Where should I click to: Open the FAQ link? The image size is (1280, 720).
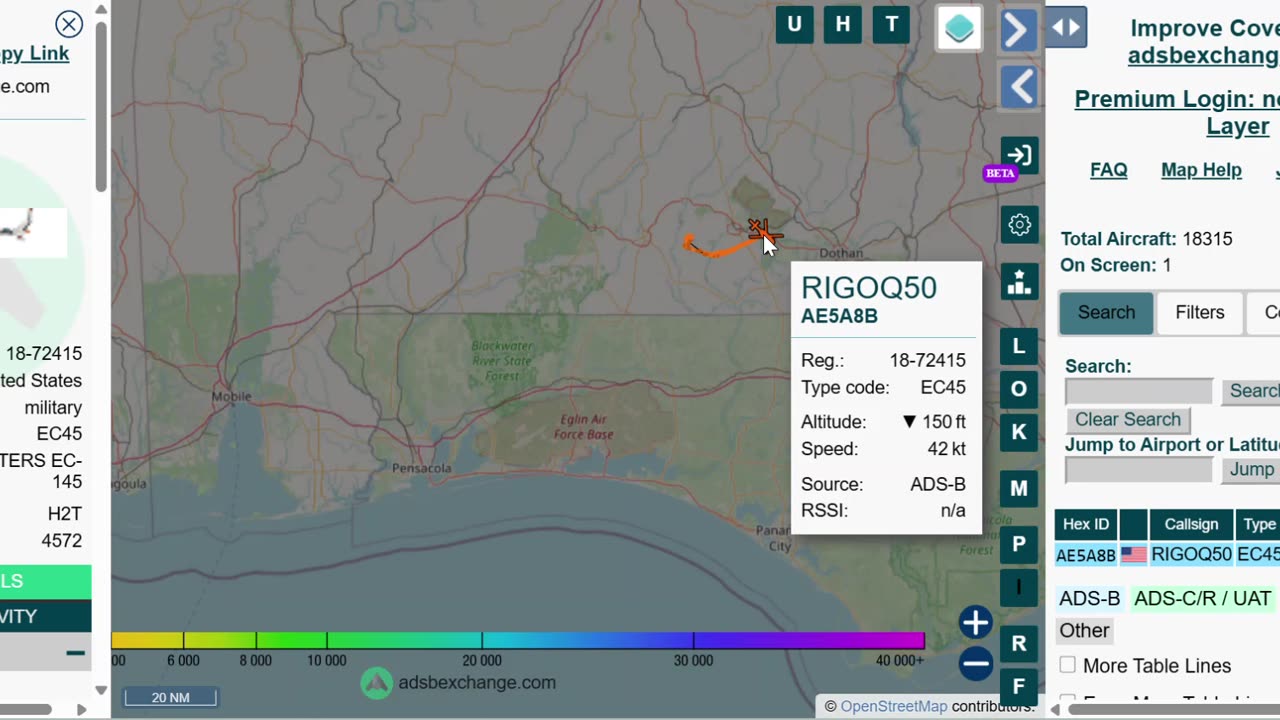point(1109,170)
